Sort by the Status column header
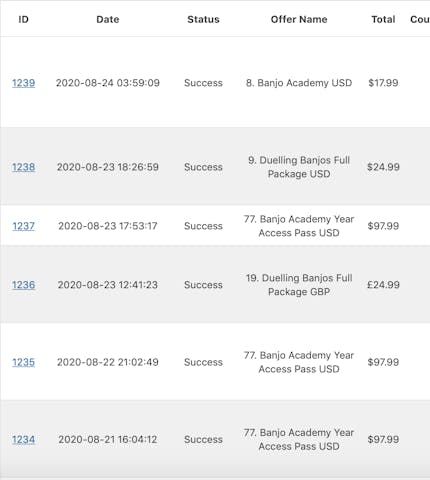The image size is (430, 480). pyautogui.click(x=203, y=19)
